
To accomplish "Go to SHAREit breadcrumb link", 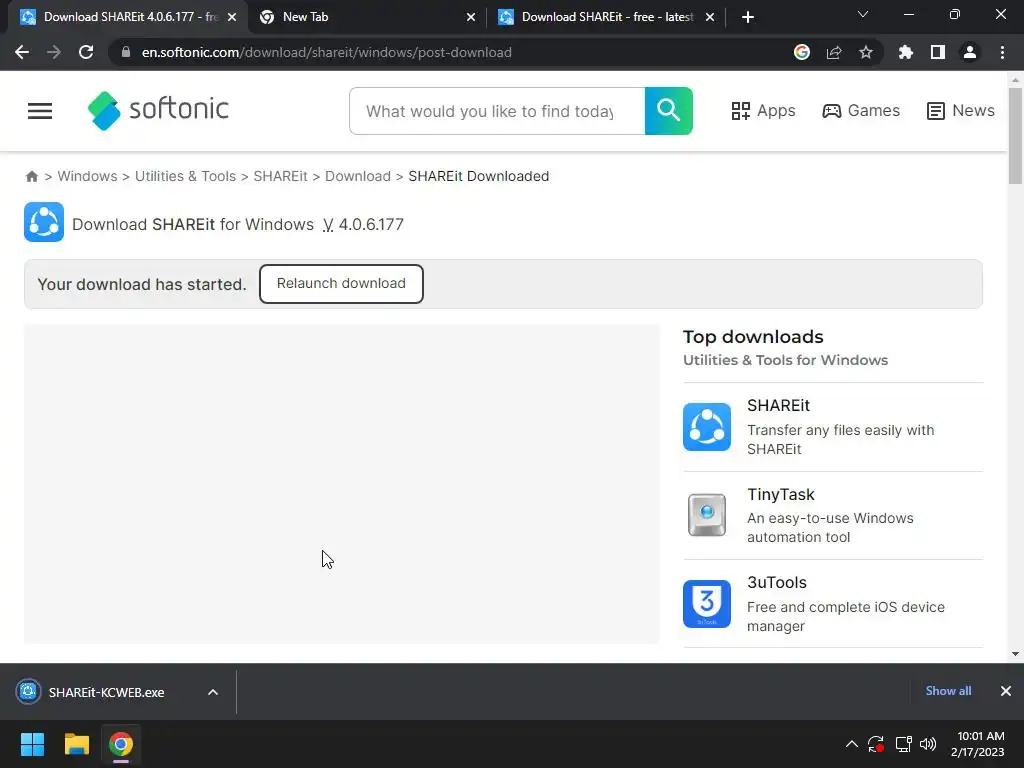I will [x=280, y=176].
